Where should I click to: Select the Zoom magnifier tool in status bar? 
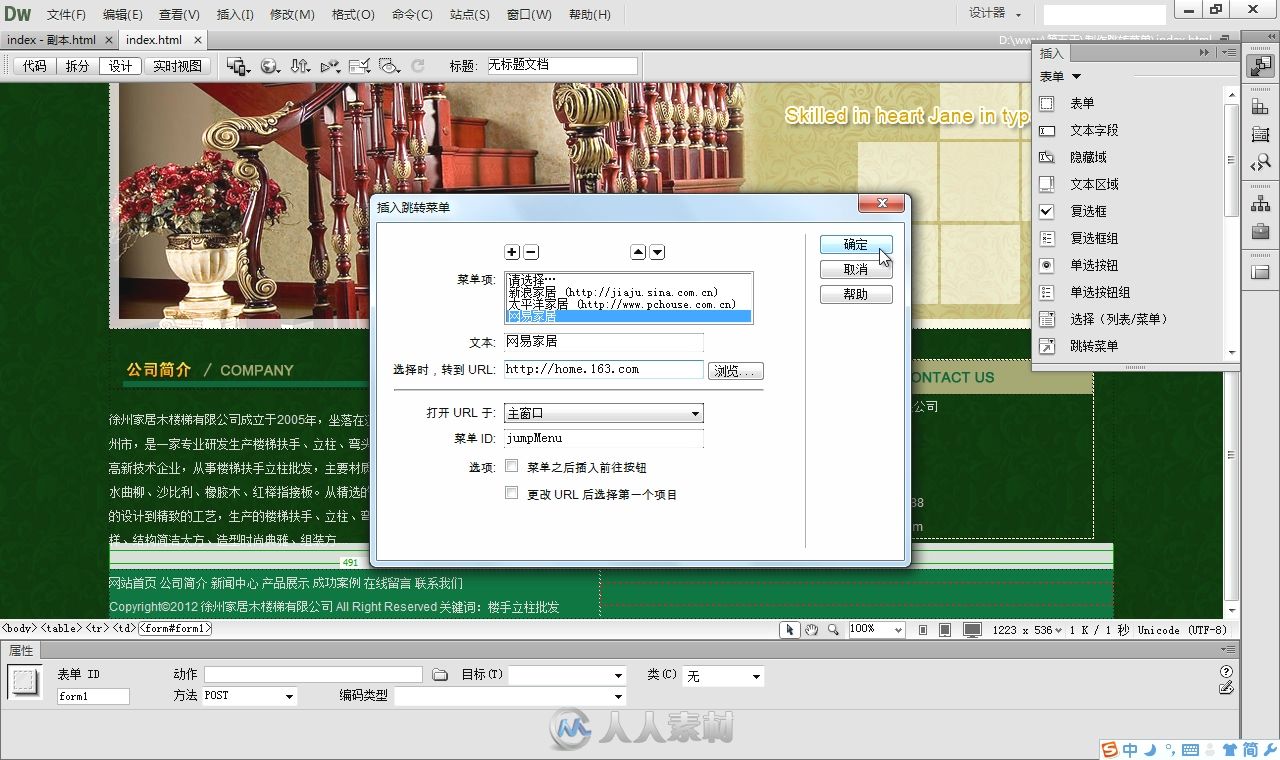[832, 630]
